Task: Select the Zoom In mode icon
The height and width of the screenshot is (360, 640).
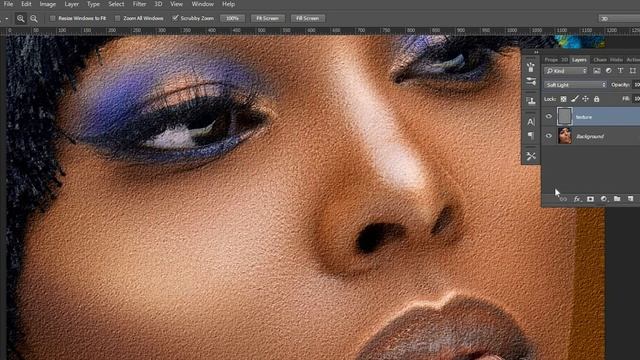Action: coord(20,18)
